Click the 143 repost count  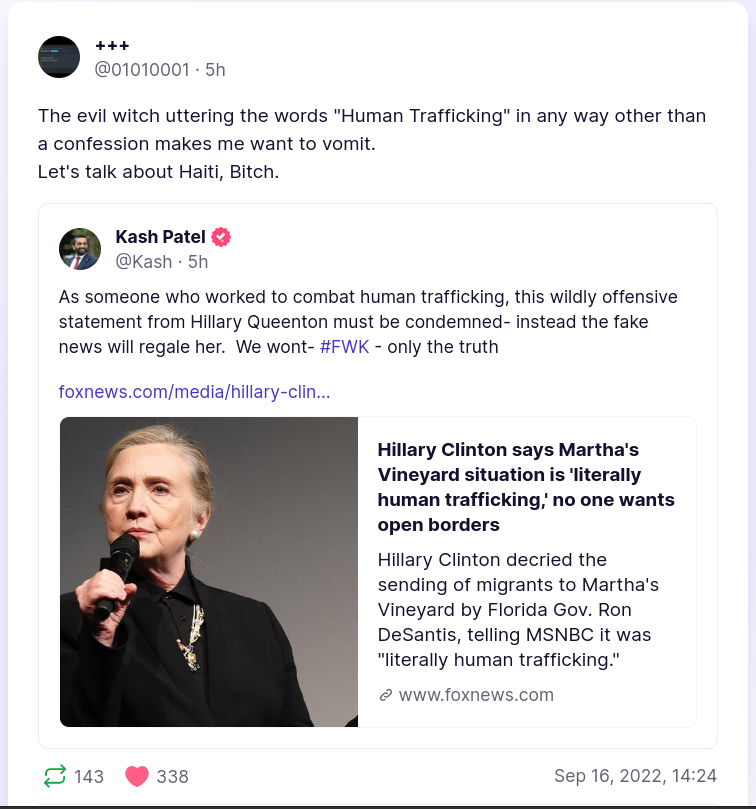tap(89, 777)
